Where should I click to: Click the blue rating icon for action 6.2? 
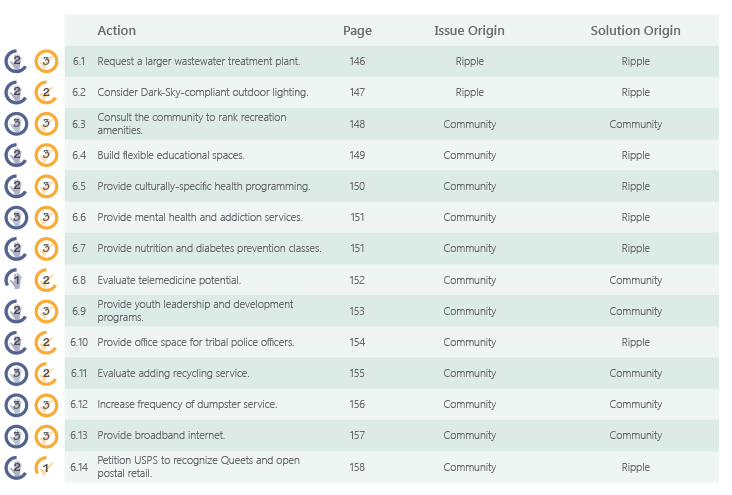[x=16, y=92]
